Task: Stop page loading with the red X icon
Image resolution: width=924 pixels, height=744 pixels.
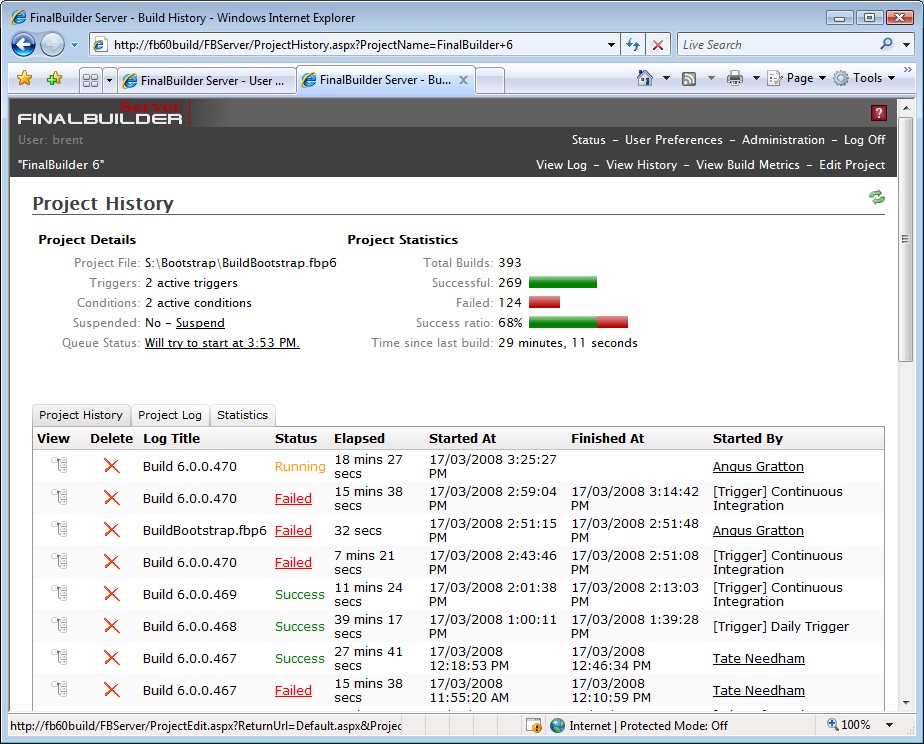Action: click(x=658, y=45)
